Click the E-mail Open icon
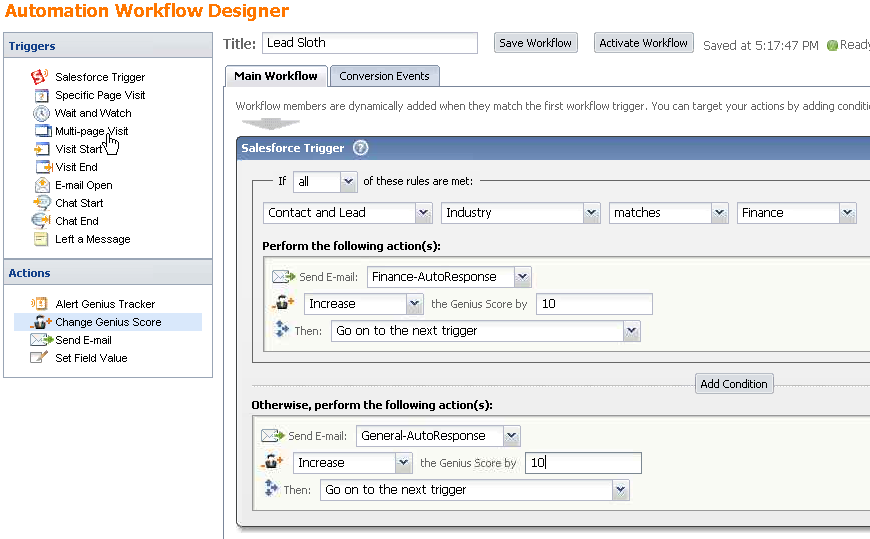This screenshot has width=870, height=539. (x=42, y=185)
